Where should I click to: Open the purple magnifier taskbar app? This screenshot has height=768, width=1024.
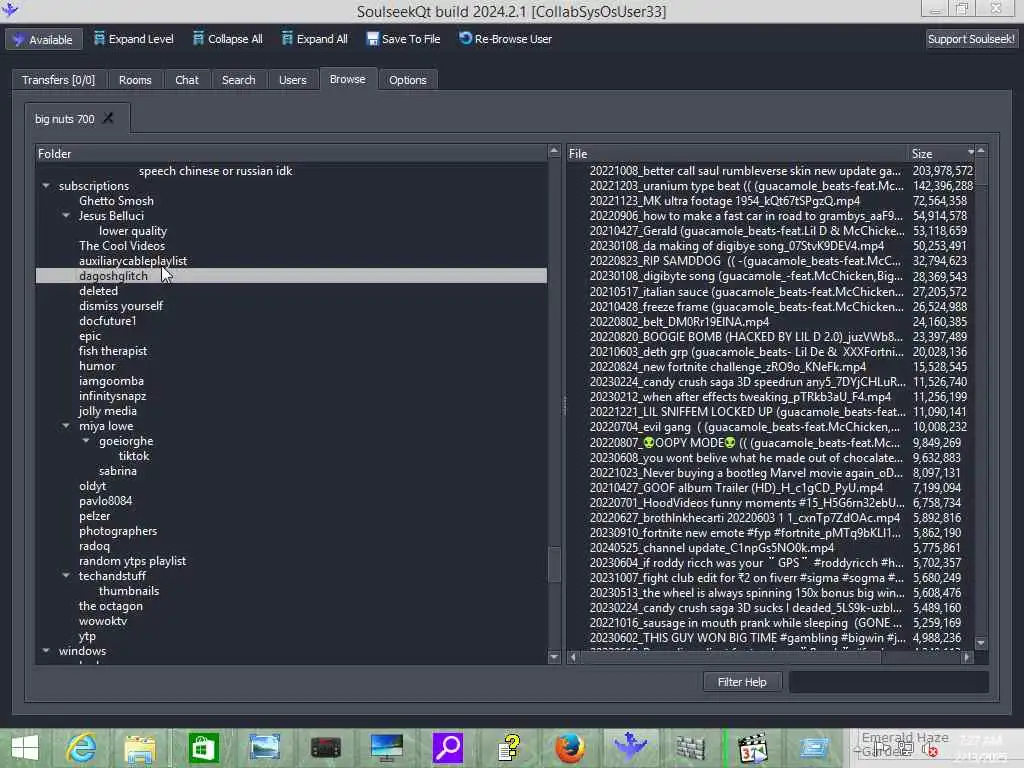pos(448,748)
